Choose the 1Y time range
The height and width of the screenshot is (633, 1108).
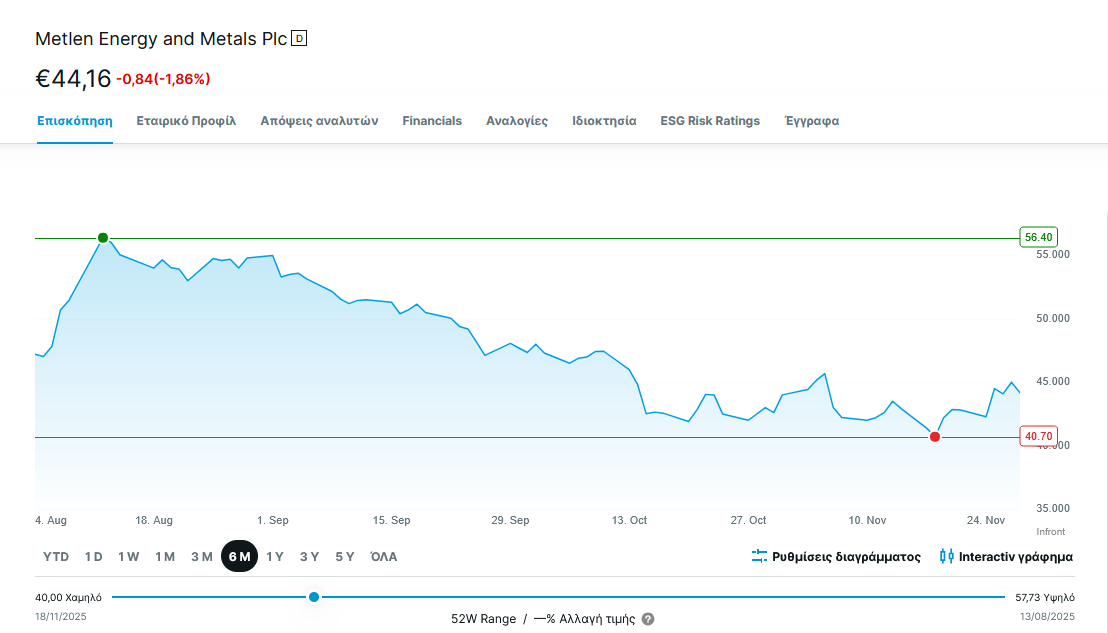tap(274, 556)
